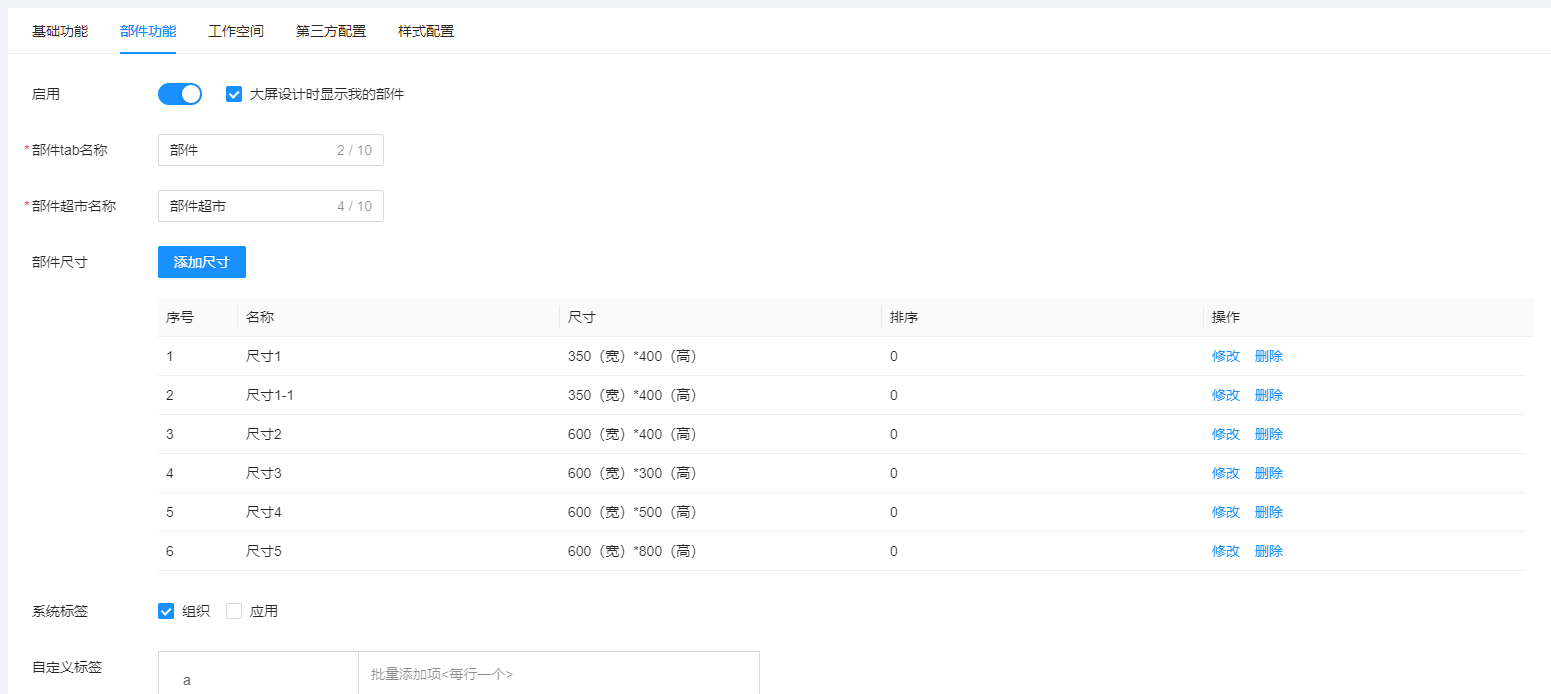
Task: Open the 工作空间 tab
Action: point(235,31)
